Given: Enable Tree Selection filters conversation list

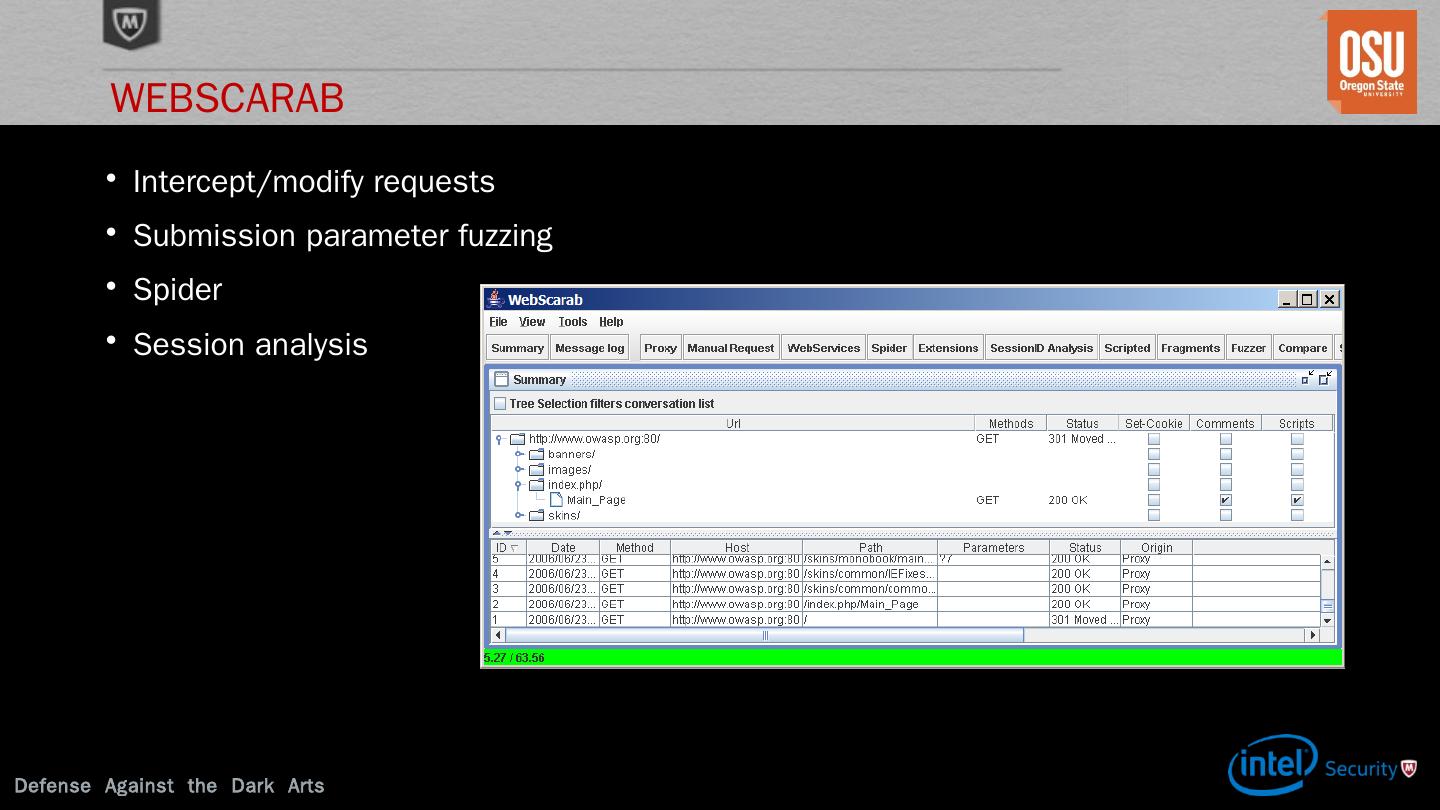Looking at the screenshot, I should point(500,404).
